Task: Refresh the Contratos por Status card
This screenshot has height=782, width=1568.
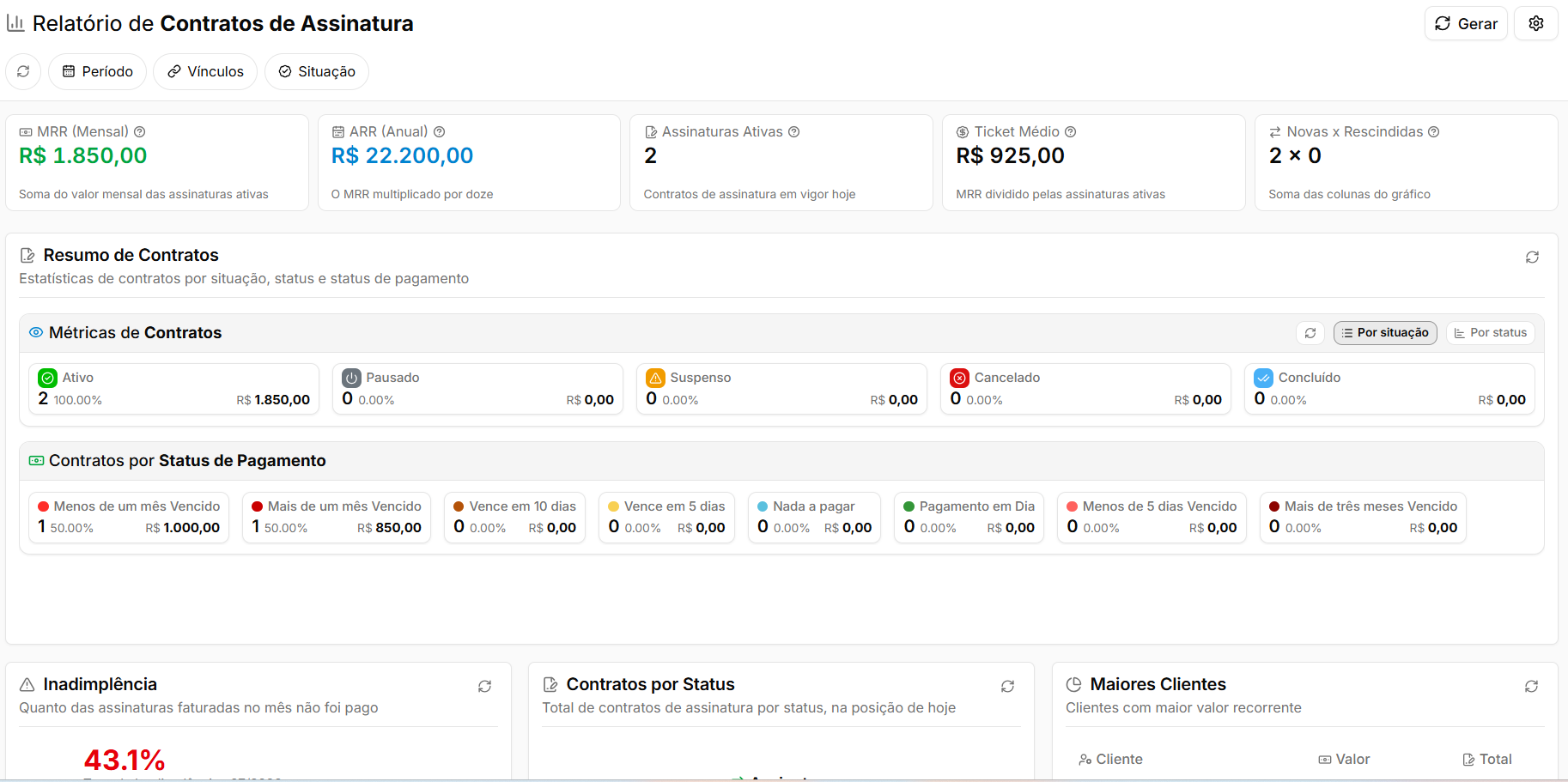Action: [x=1007, y=686]
